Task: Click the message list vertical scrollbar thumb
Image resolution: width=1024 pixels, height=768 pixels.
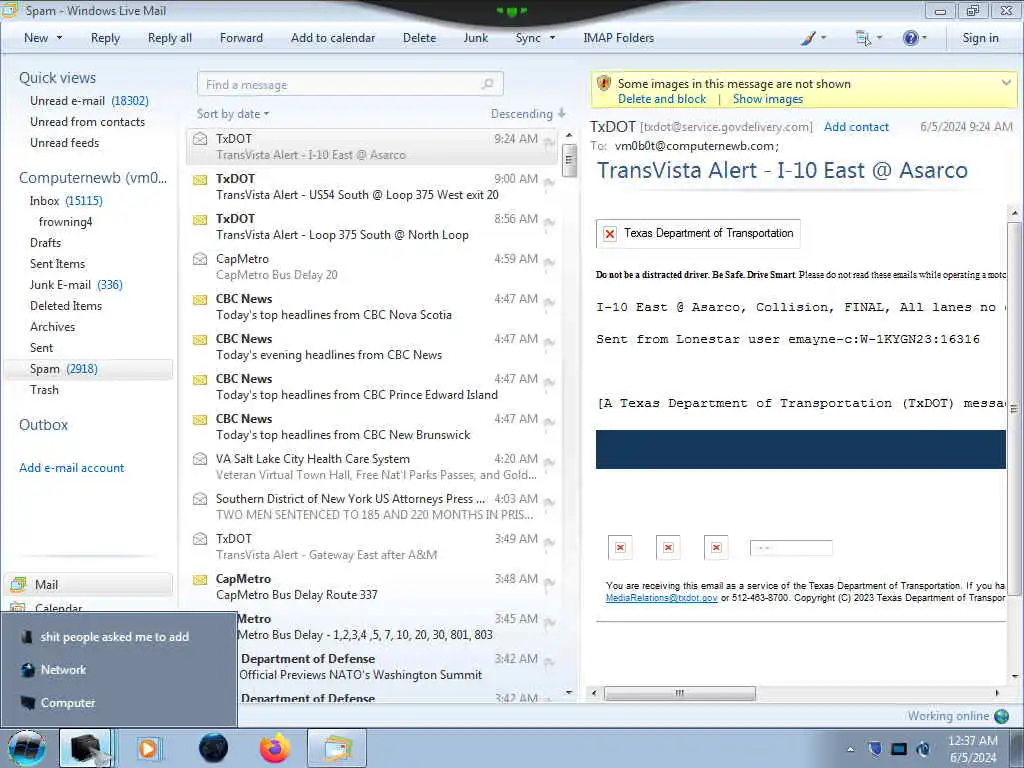Action: (569, 161)
